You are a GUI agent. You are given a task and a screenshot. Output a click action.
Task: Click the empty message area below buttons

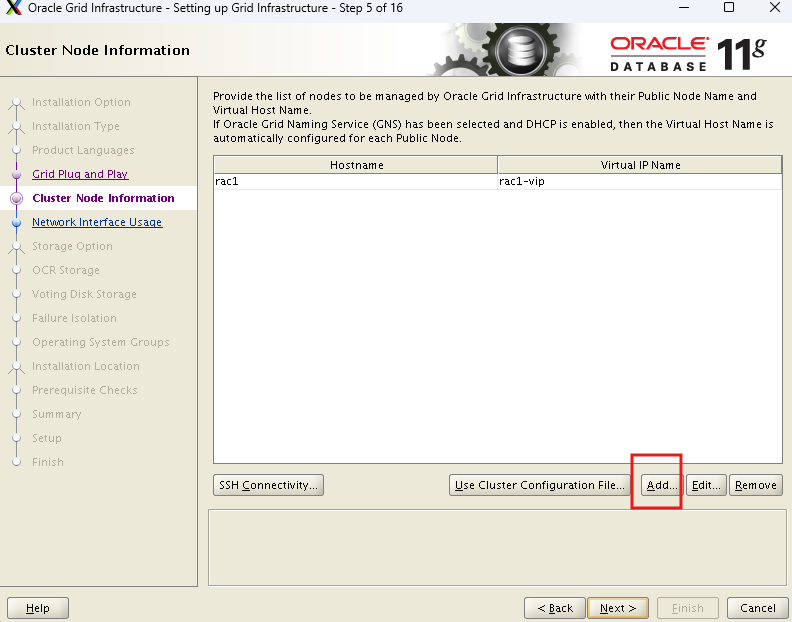point(498,548)
